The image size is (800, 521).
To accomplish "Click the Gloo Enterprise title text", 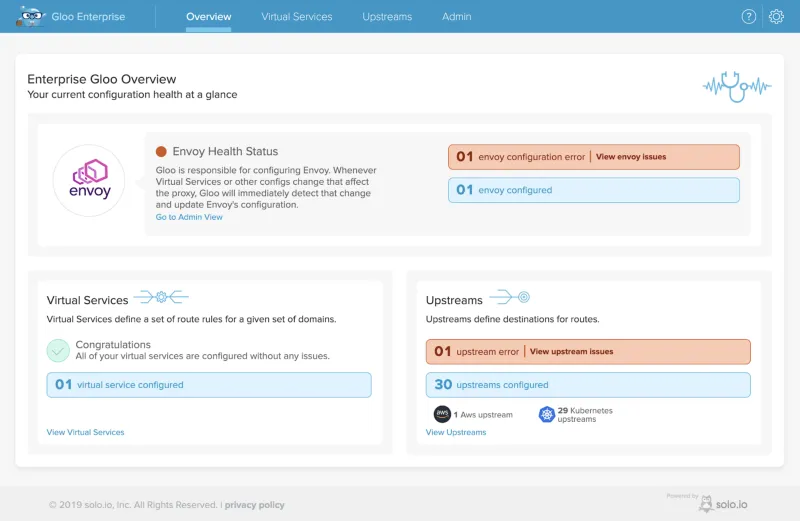I will pos(88,16).
